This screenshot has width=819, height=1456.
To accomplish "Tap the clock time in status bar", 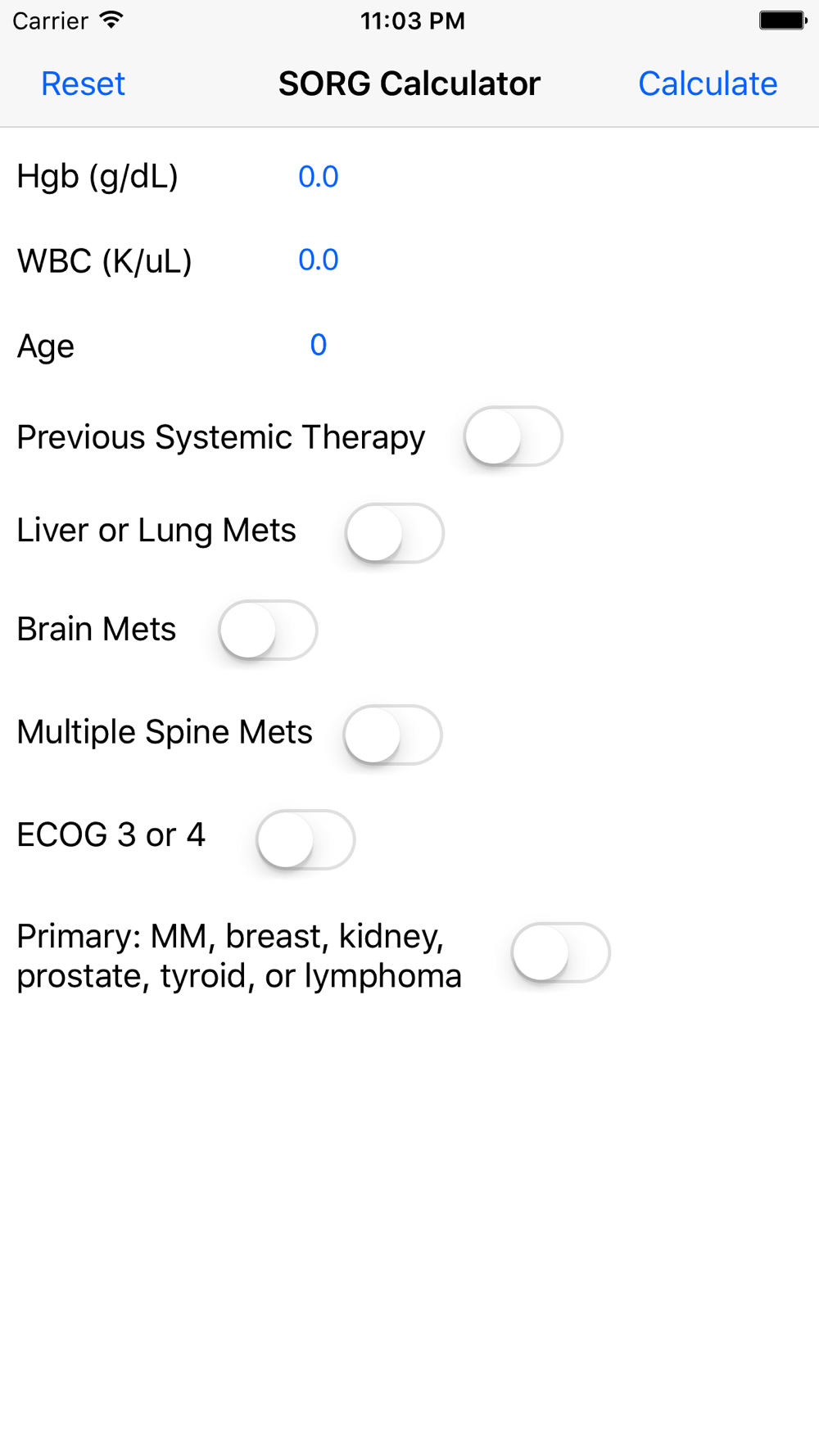I will pos(413,20).
